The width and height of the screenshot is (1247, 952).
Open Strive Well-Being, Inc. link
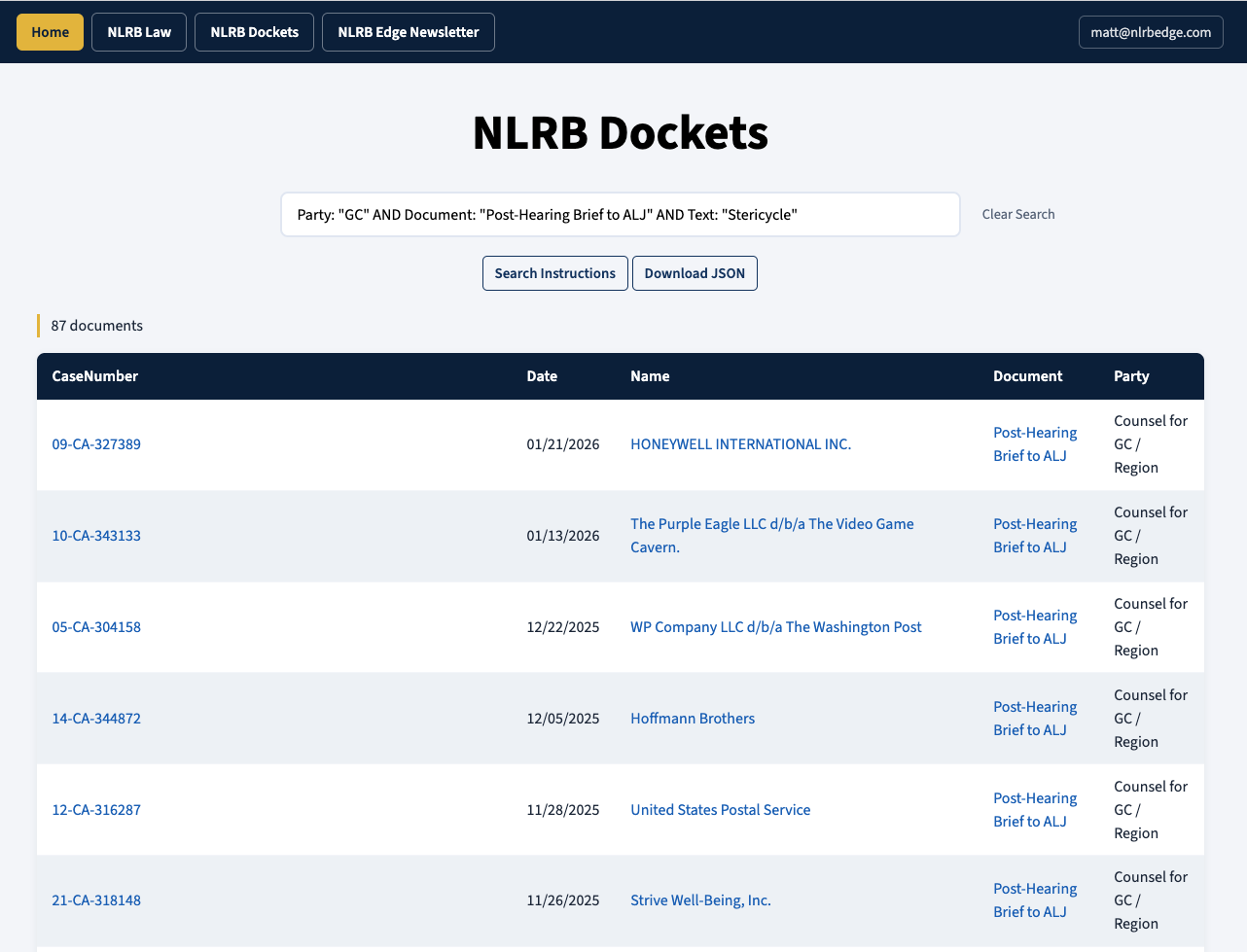click(x=700, y=900)
